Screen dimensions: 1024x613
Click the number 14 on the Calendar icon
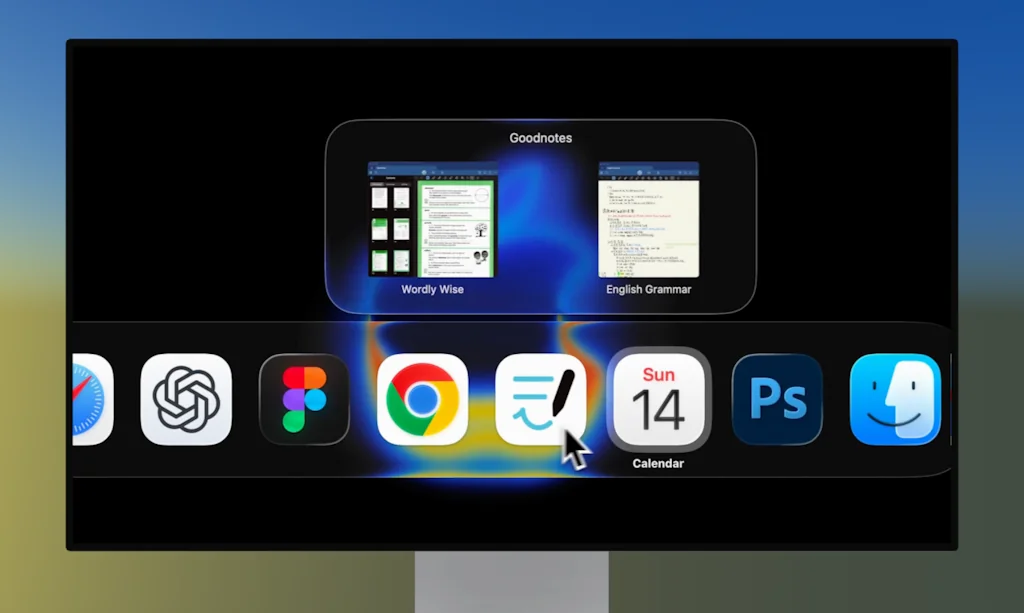pos(658,411)
